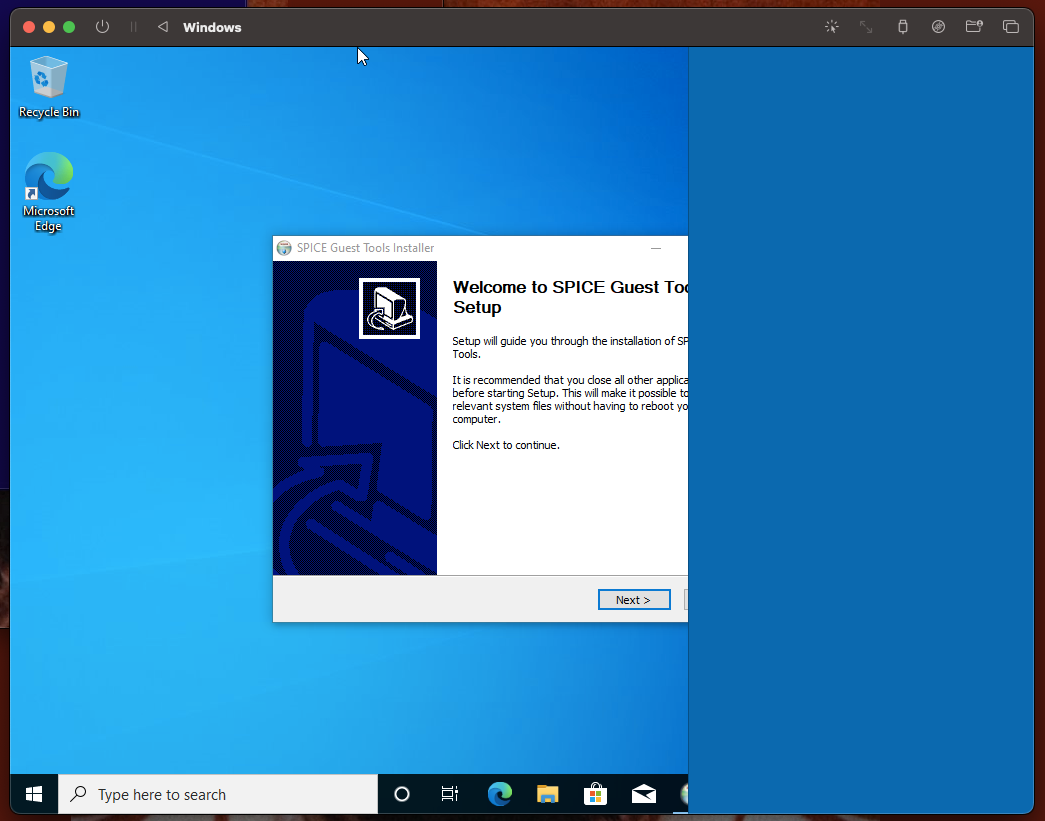Open the USB devices icon
The image size is (1045, 821).
(x=902, y=27)
